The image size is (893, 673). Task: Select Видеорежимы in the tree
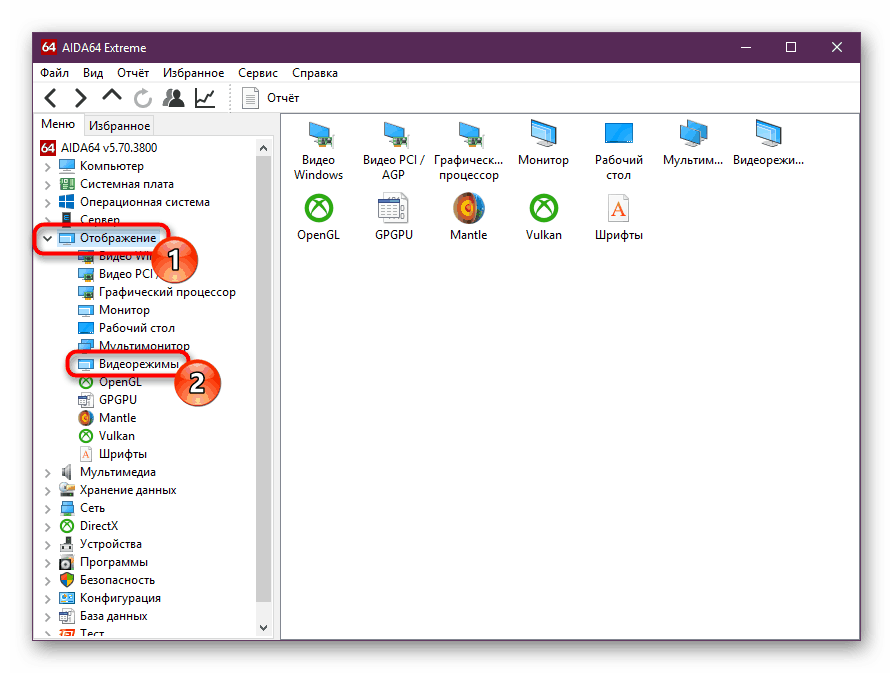tap(128, 364)
